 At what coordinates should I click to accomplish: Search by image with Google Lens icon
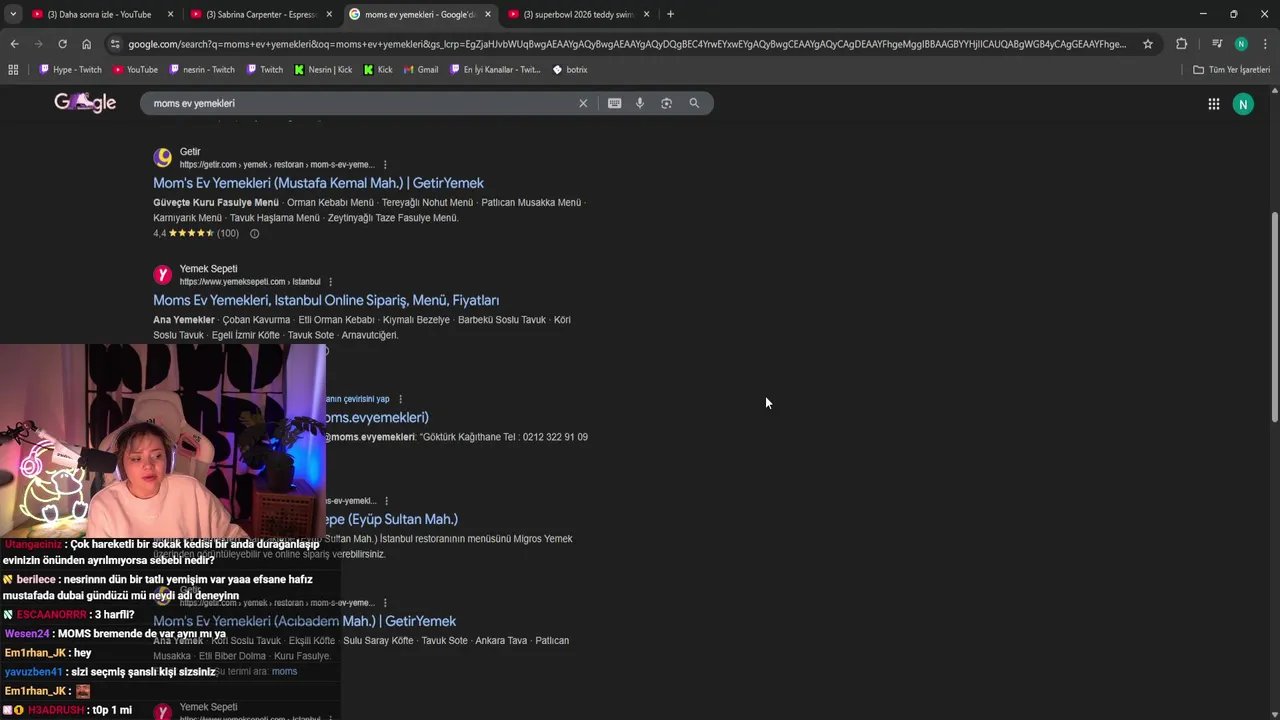[666, 103]
